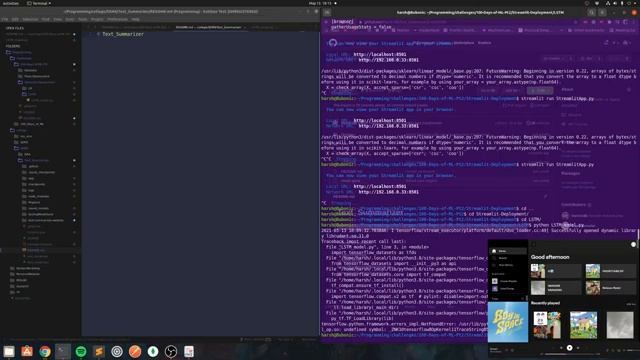Screen dimensions: 640x360
Task: Open the Goto menu in Sublime Text
Action: pyautogui.click(x=70, y=19)
